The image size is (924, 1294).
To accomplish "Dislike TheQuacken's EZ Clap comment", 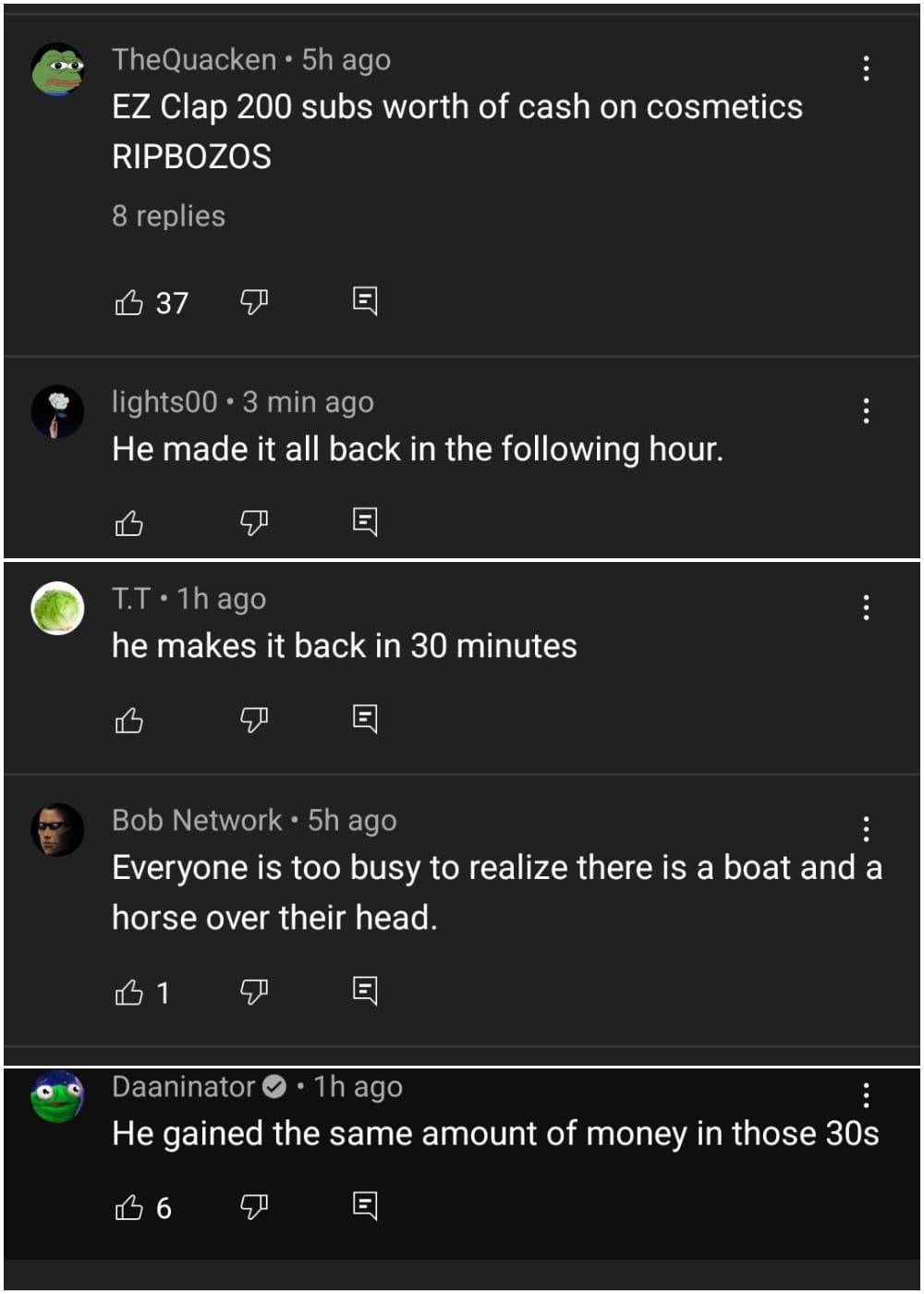I will [x=254, y=301].
